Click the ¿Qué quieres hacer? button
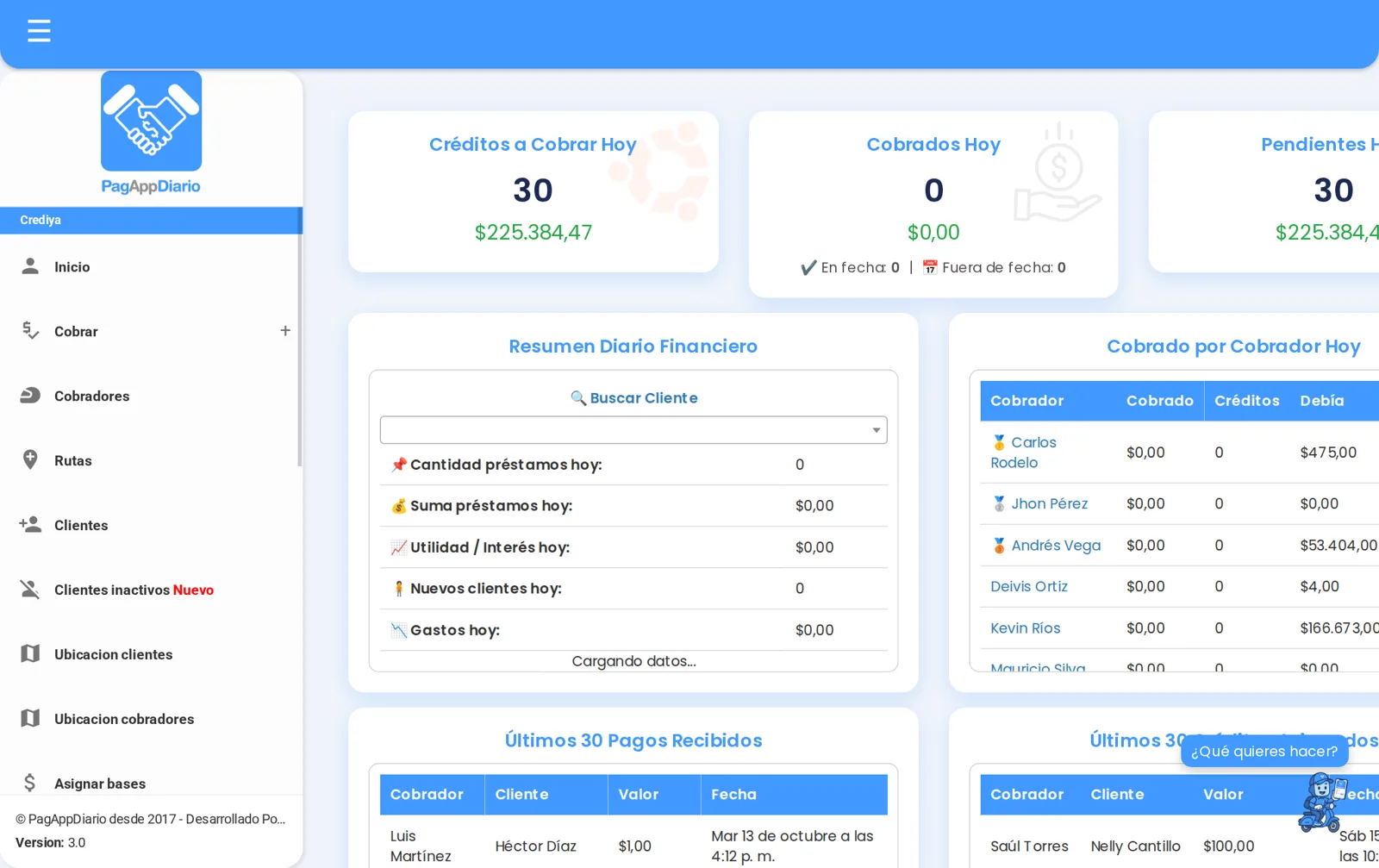This screenshot has height=868, width=1379. coord(1264,751)
